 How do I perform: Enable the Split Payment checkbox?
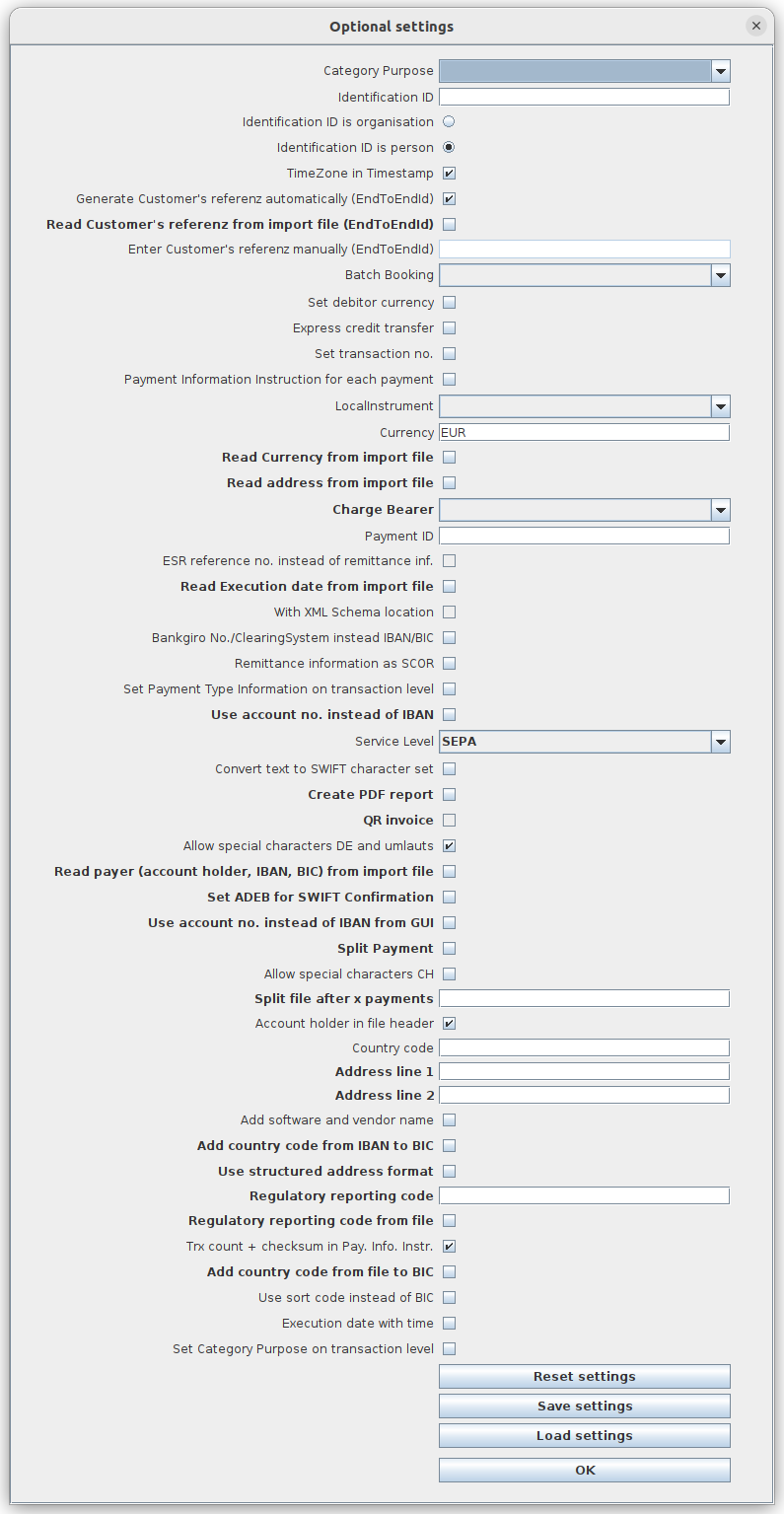click(x=449, y=949)
